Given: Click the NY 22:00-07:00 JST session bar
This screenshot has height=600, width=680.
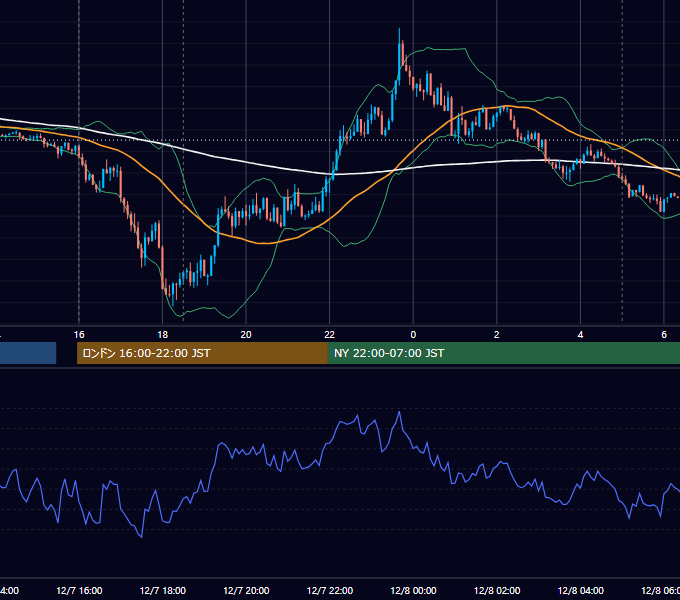Looking at the screenshot, I should [503, 353].
